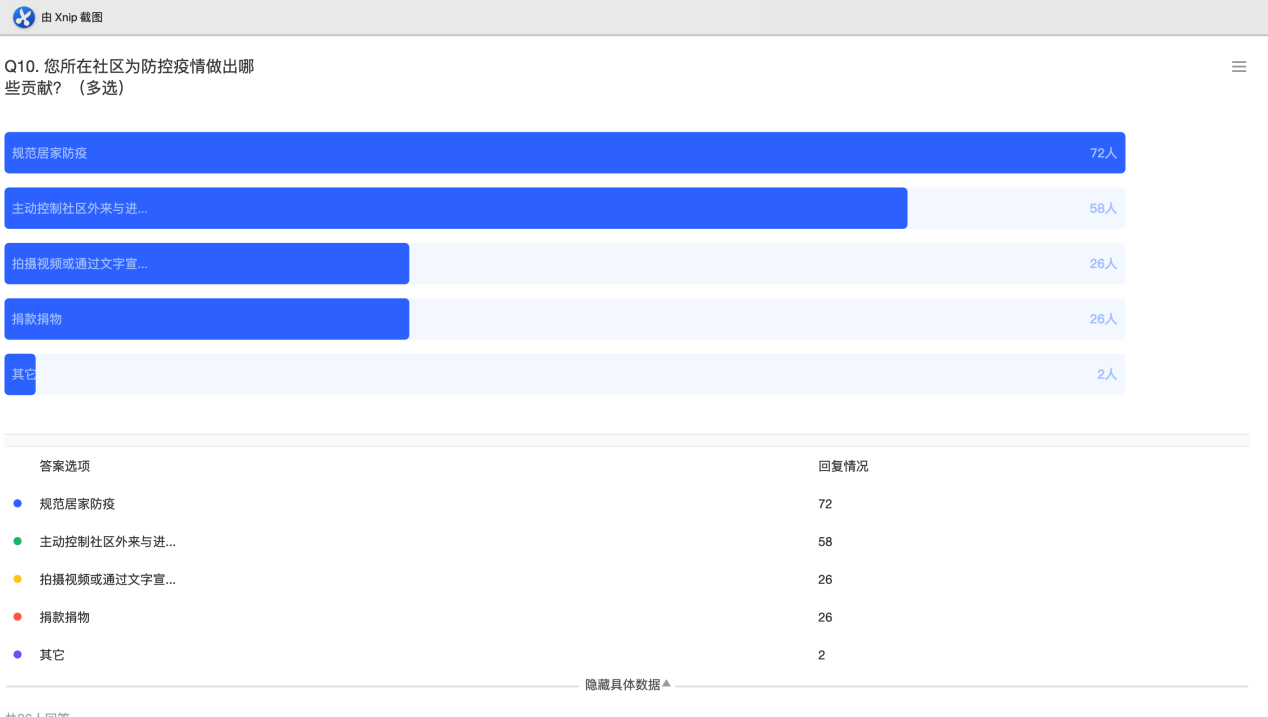Click the 规范居家防疫 72人 bar
Viewport: 1268px width, 717px height.
coord(564,153)
